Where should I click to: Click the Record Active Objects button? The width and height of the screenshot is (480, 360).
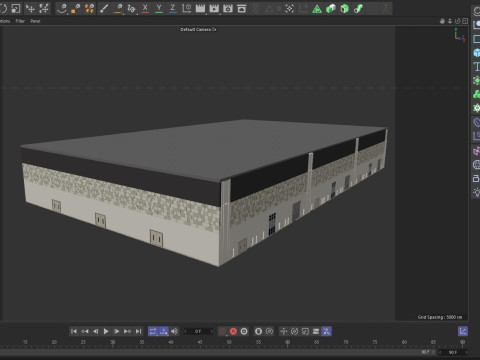(x=223, y=331)
